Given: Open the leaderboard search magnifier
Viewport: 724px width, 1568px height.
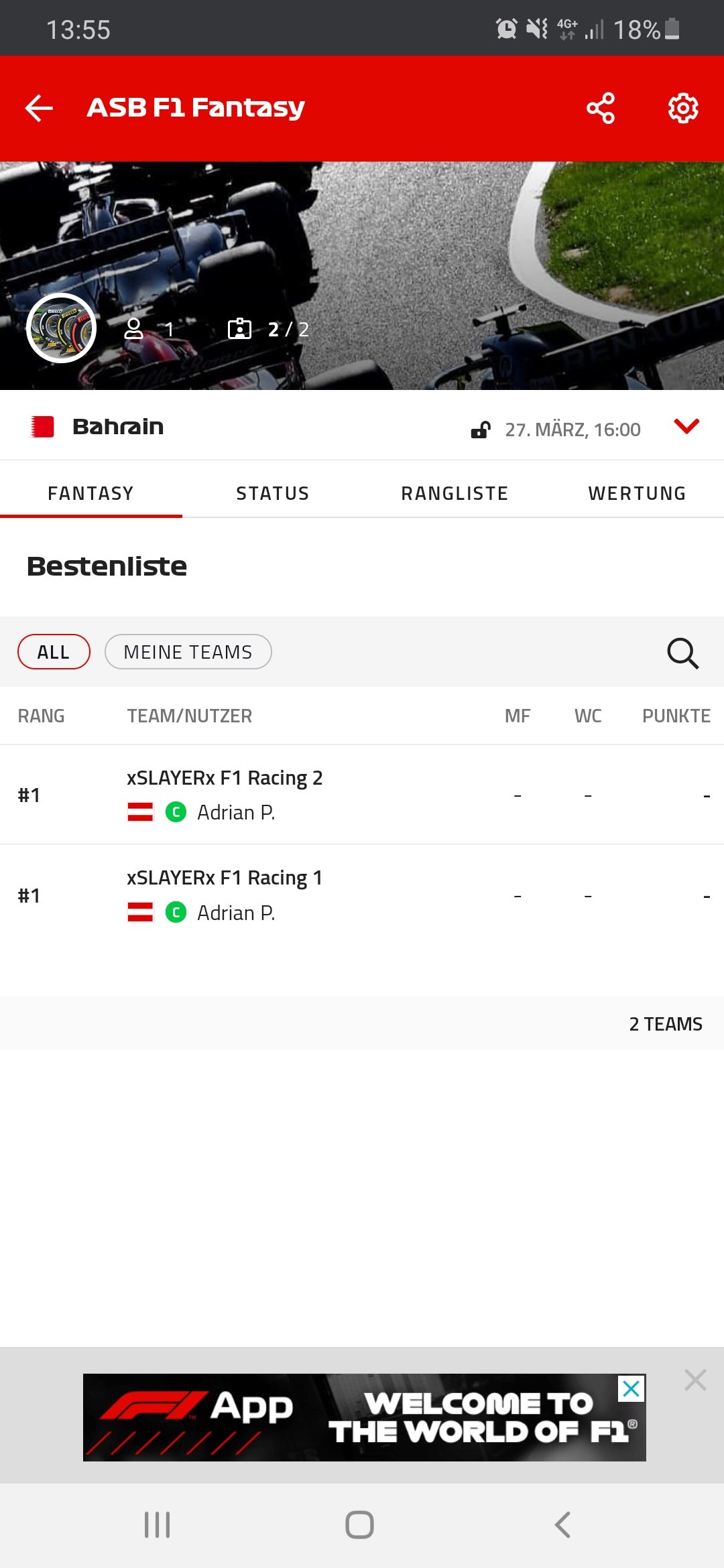Looking at the screenshot, I should point(682,653).
